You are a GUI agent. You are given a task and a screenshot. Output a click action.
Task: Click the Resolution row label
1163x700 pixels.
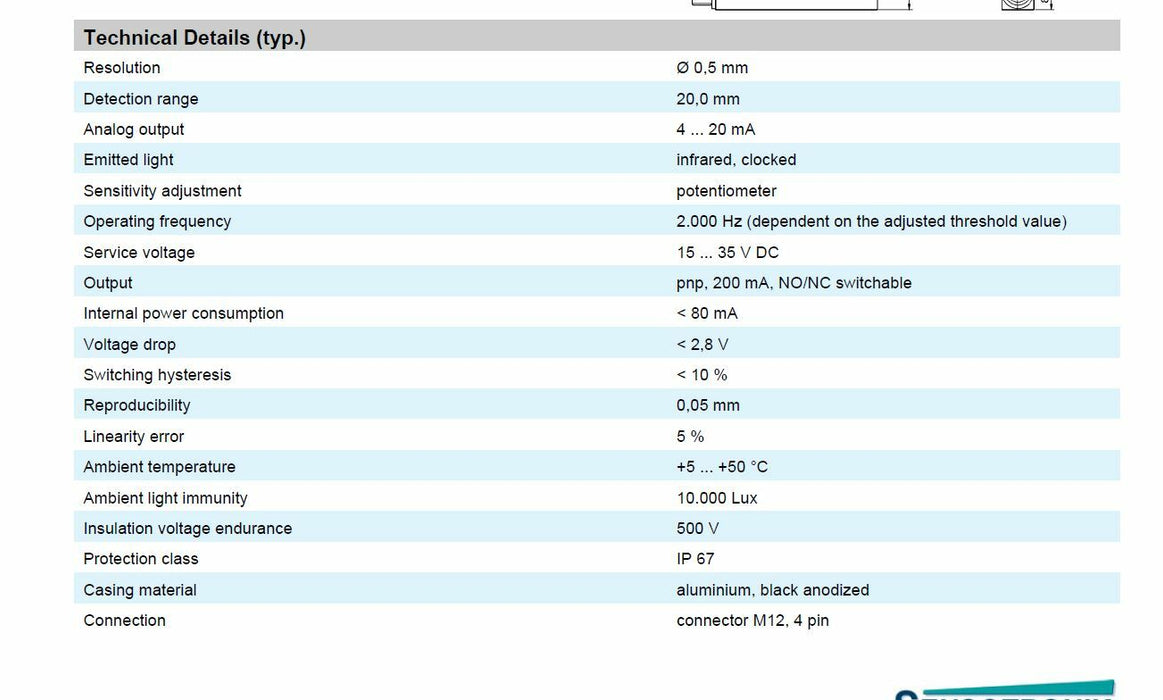[x=122, y=68]
